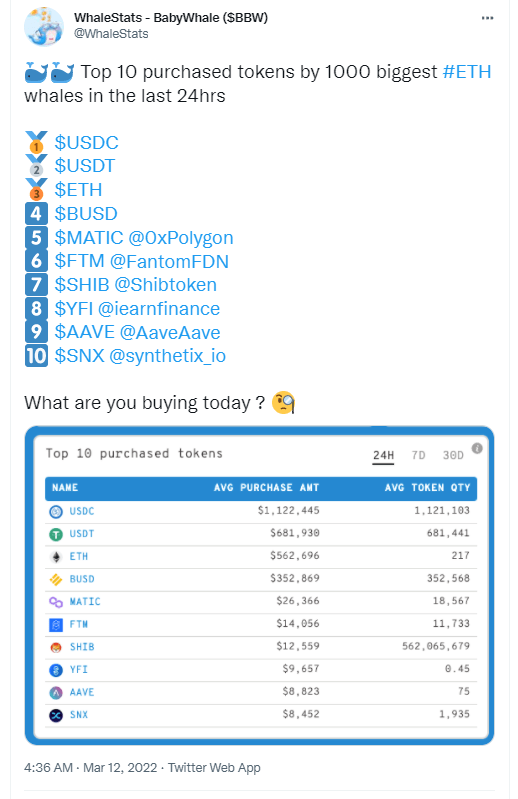Open the WhaleStats profile avatar
This screenshot has height=799, width=518.
click(44, 26)
